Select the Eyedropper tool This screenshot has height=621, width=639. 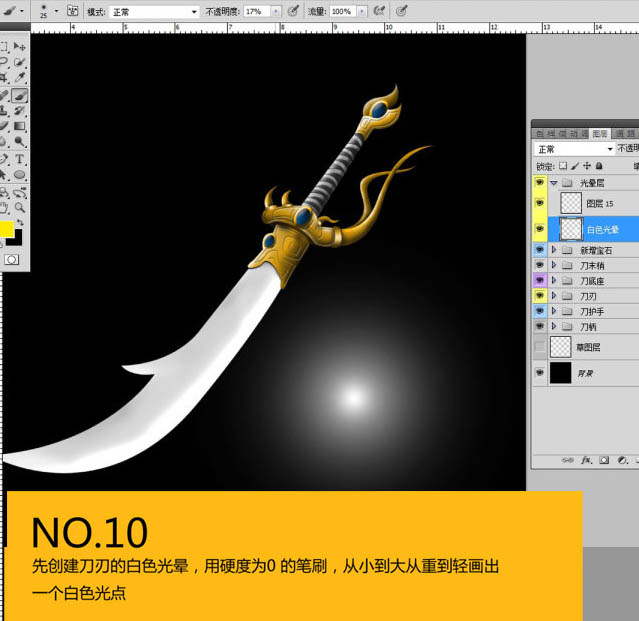point(19,77)
